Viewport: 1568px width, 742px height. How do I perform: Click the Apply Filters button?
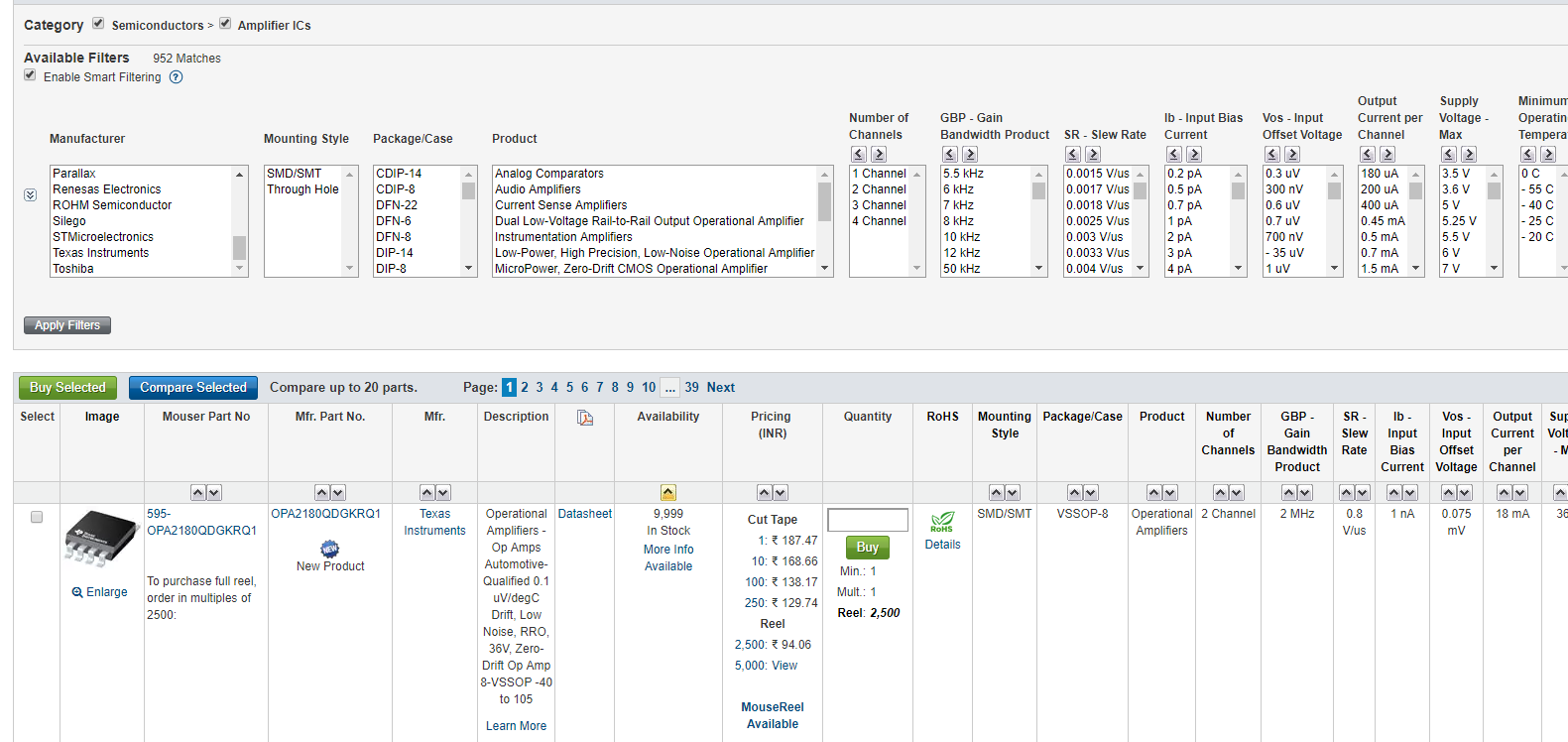tap(67, 325)
